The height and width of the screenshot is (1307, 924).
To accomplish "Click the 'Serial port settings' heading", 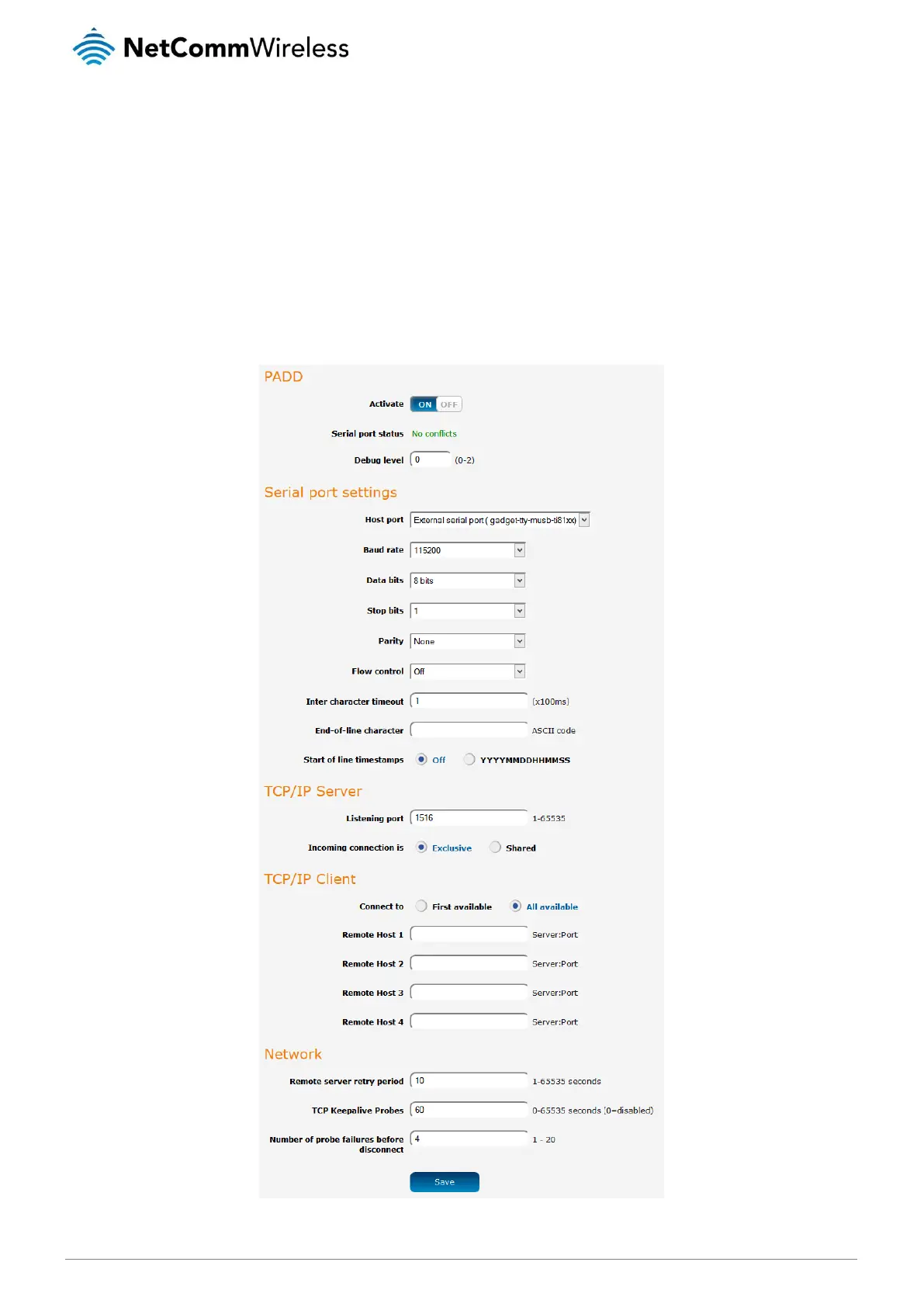I will tap(330, 493).
